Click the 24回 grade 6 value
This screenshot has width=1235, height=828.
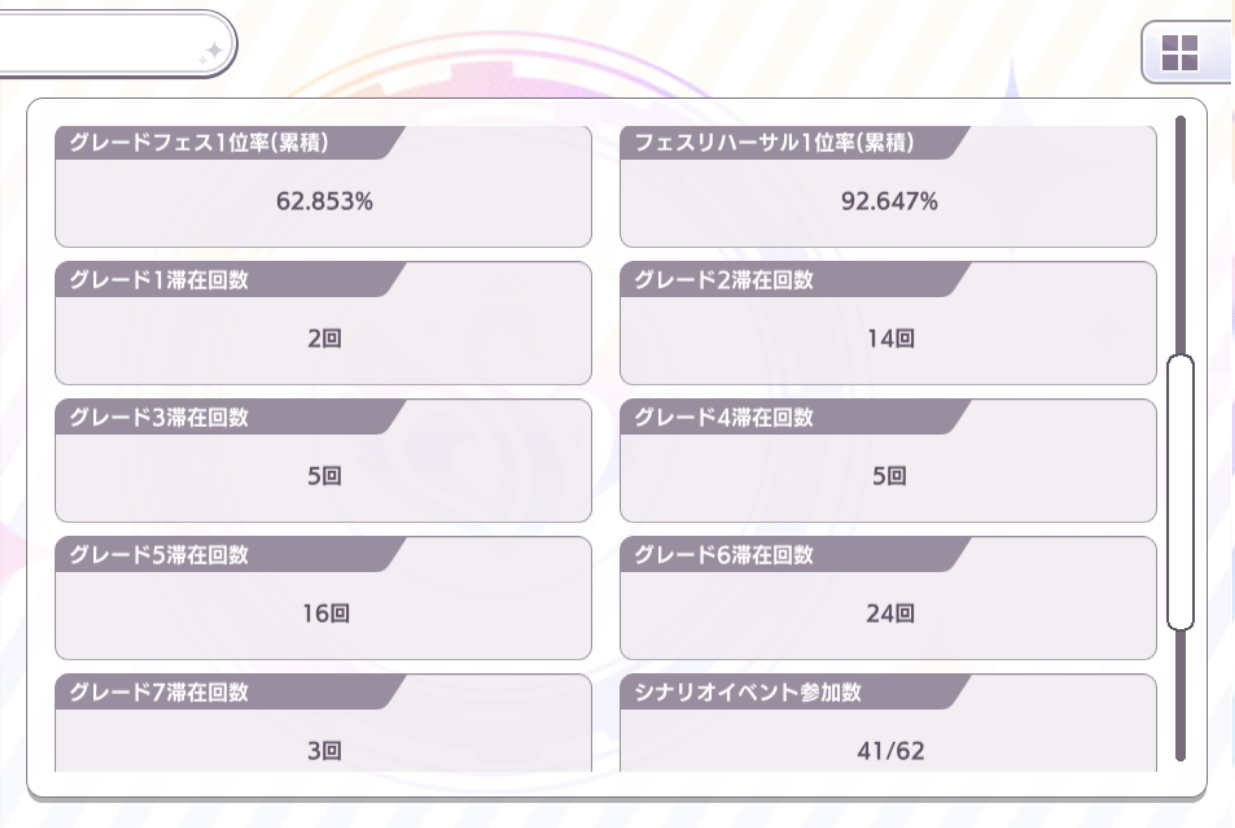[x=889, y=614]
